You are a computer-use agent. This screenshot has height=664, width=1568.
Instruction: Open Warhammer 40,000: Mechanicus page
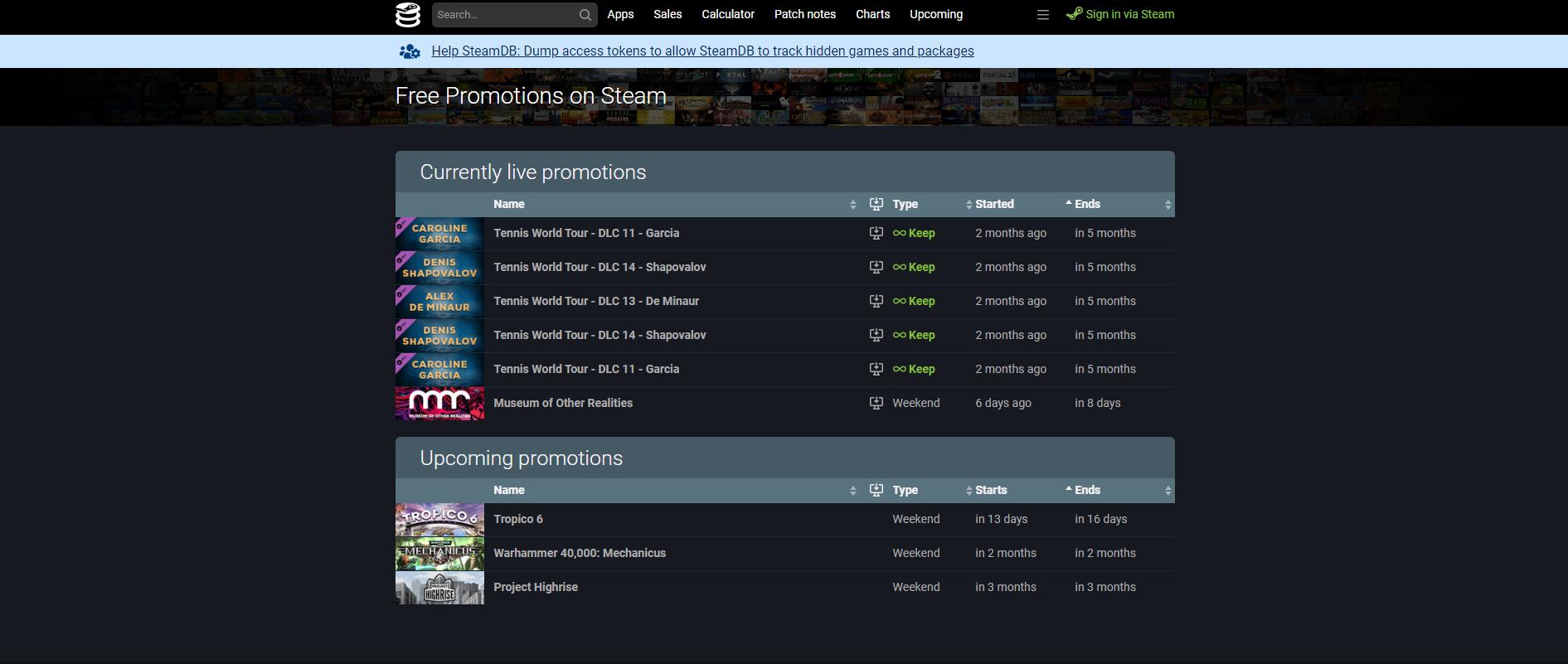pyautogui.click(x=580, y=553)
